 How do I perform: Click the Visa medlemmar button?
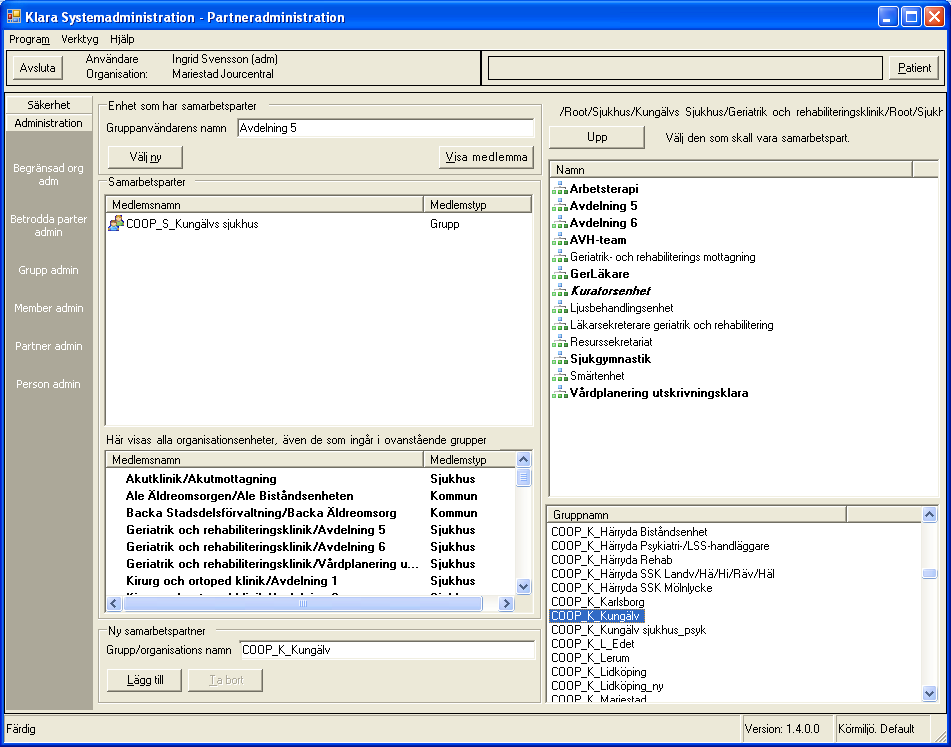[x=486, y=157]
